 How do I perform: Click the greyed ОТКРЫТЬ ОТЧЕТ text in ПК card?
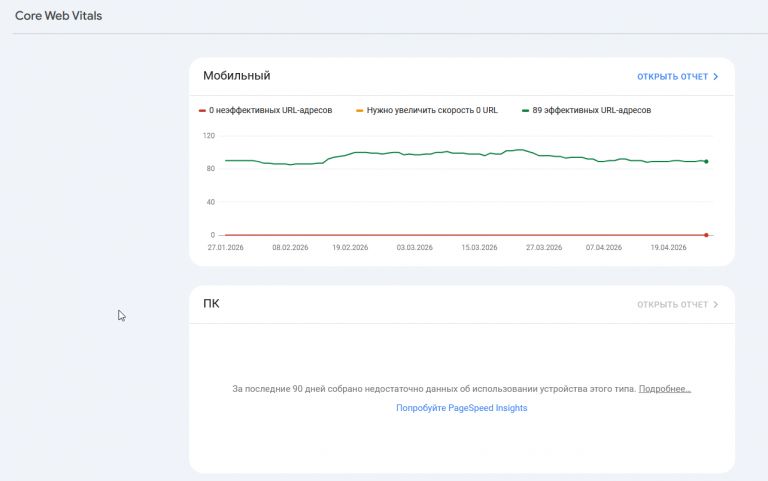tap(672, 304)
